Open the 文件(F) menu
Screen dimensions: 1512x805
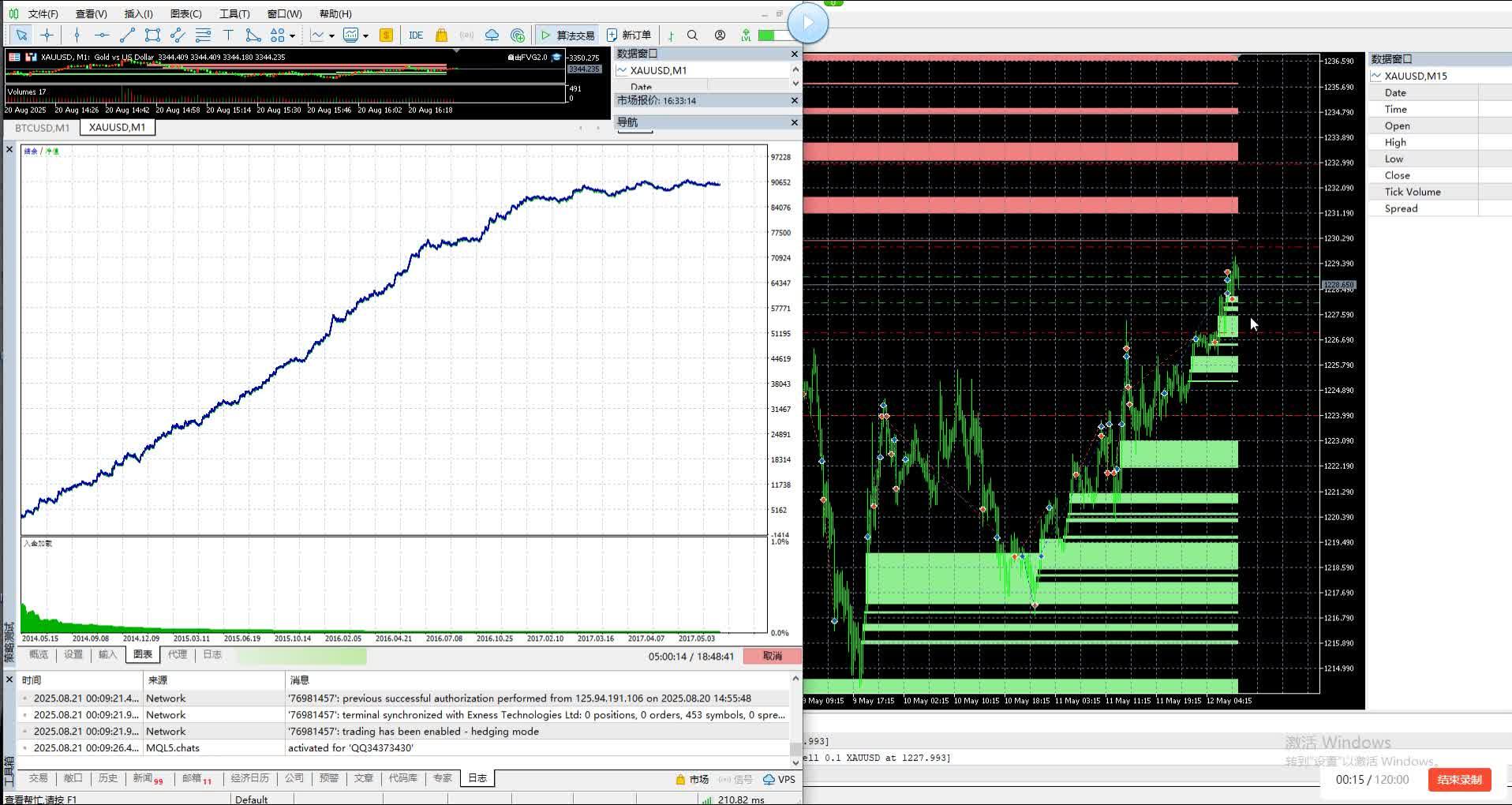(43, 13)
